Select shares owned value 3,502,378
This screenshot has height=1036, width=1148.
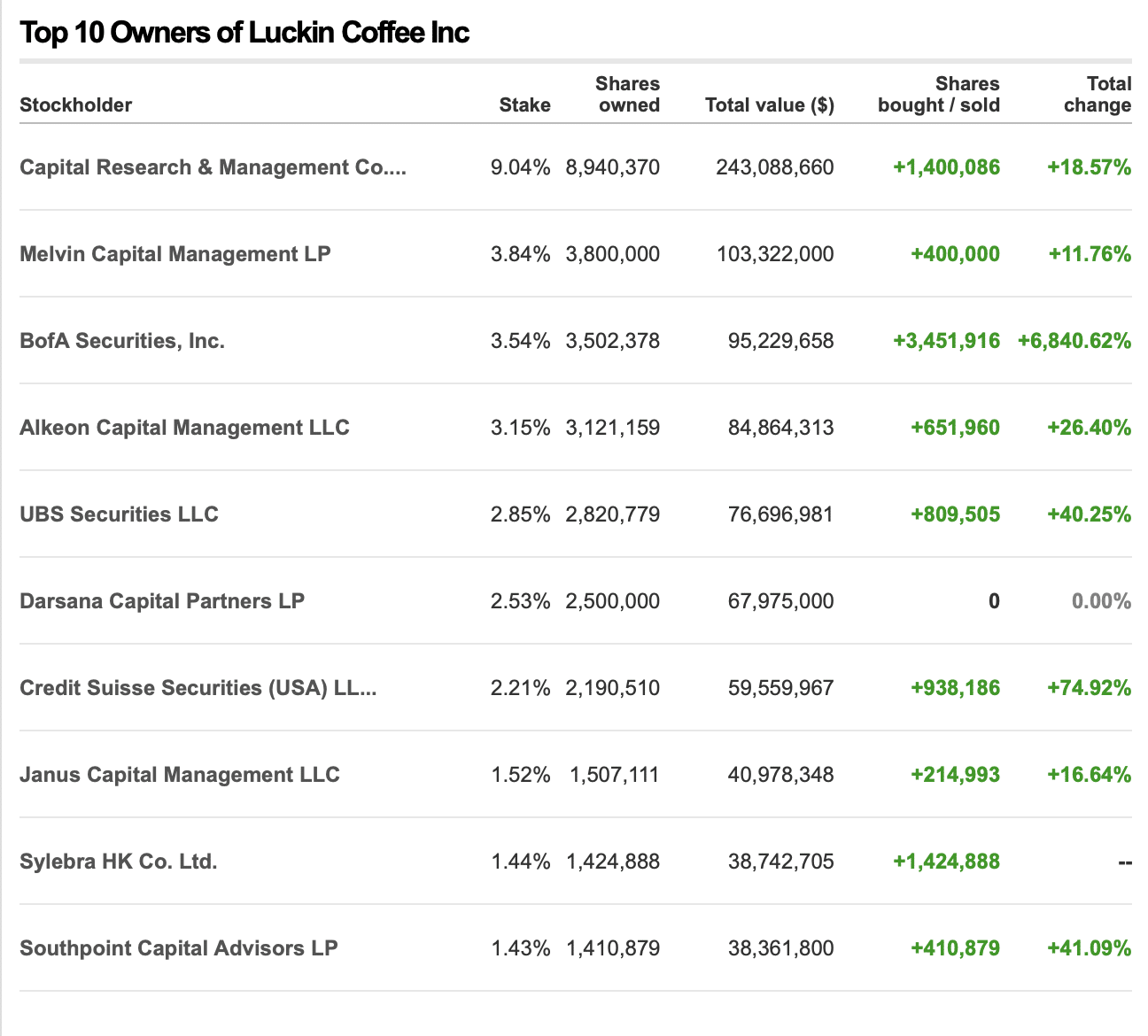coord(613,341)
